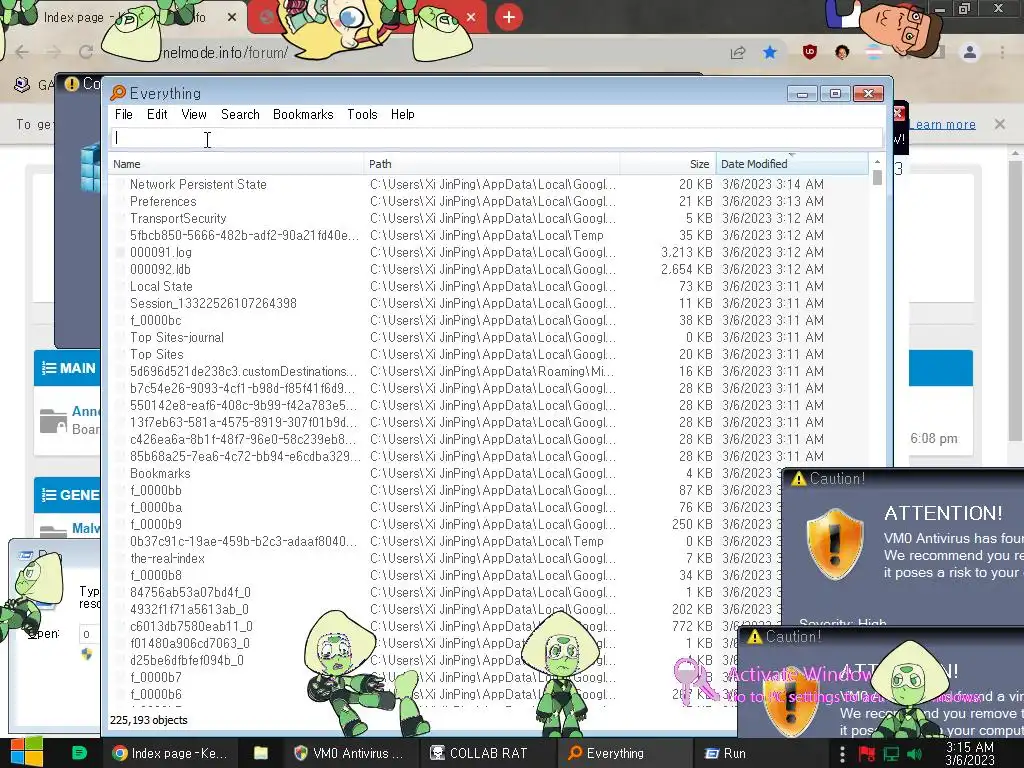The height and width of the screenshot is (768, 1024).
Task: Click the red flag tray icon
Action: pyautogui.click(x=867, y=754)
